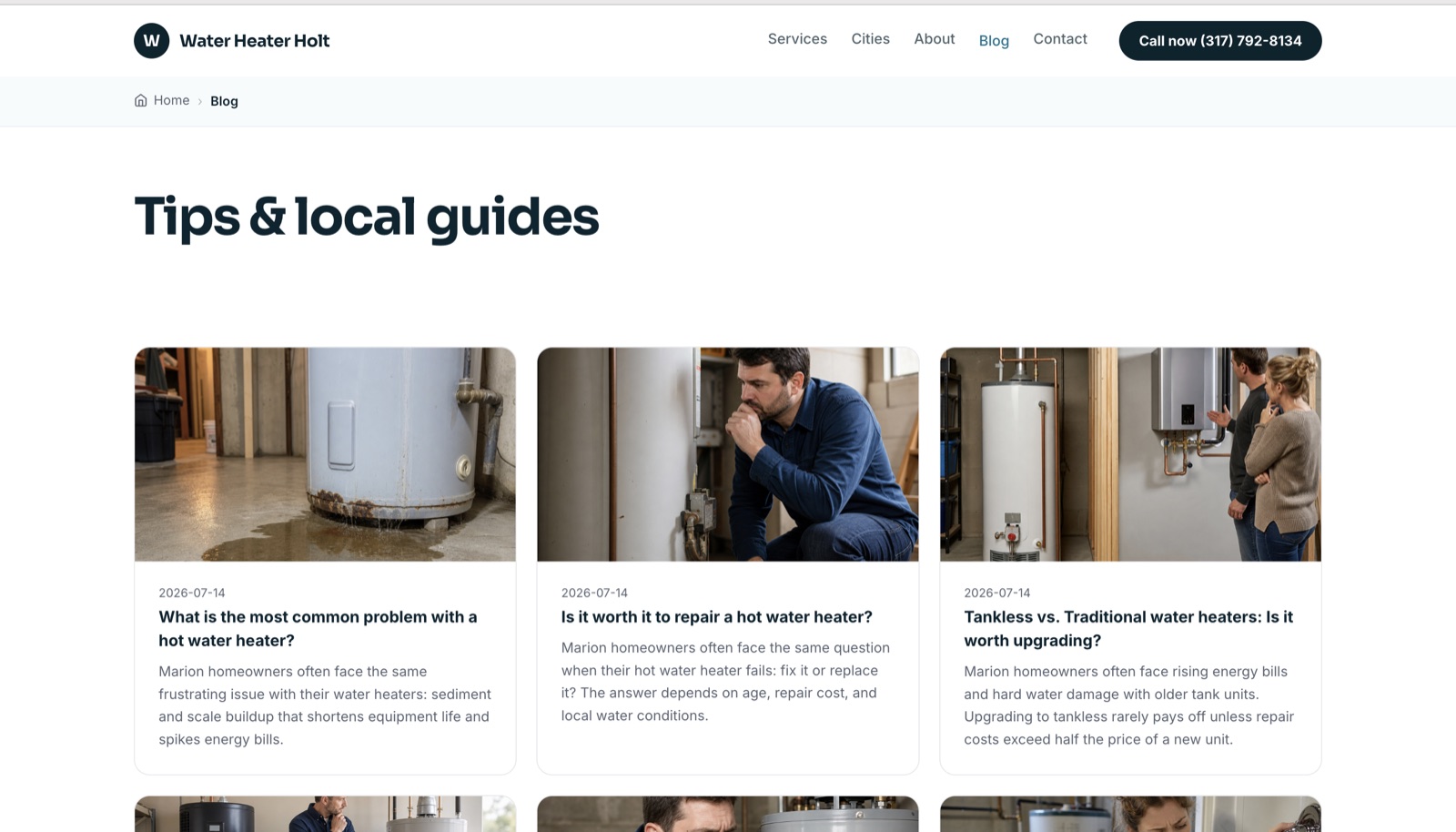Open the partial second-row left card image
The height and width of the screenshot is (832, 1456).
click(x=325, y=814)
